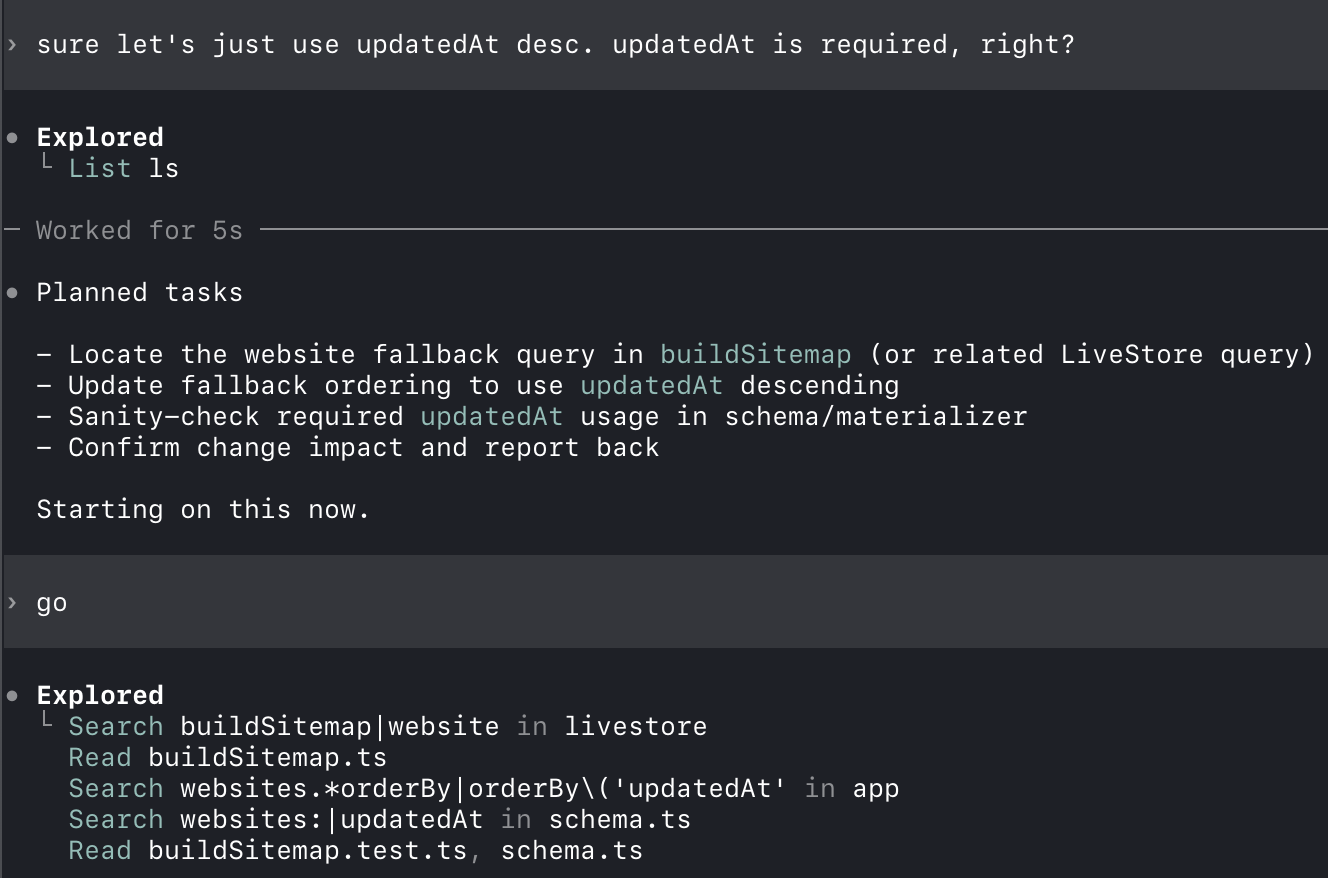
Task: Click the connector before Search buildSitemap|website
Action: coord(46,723)
